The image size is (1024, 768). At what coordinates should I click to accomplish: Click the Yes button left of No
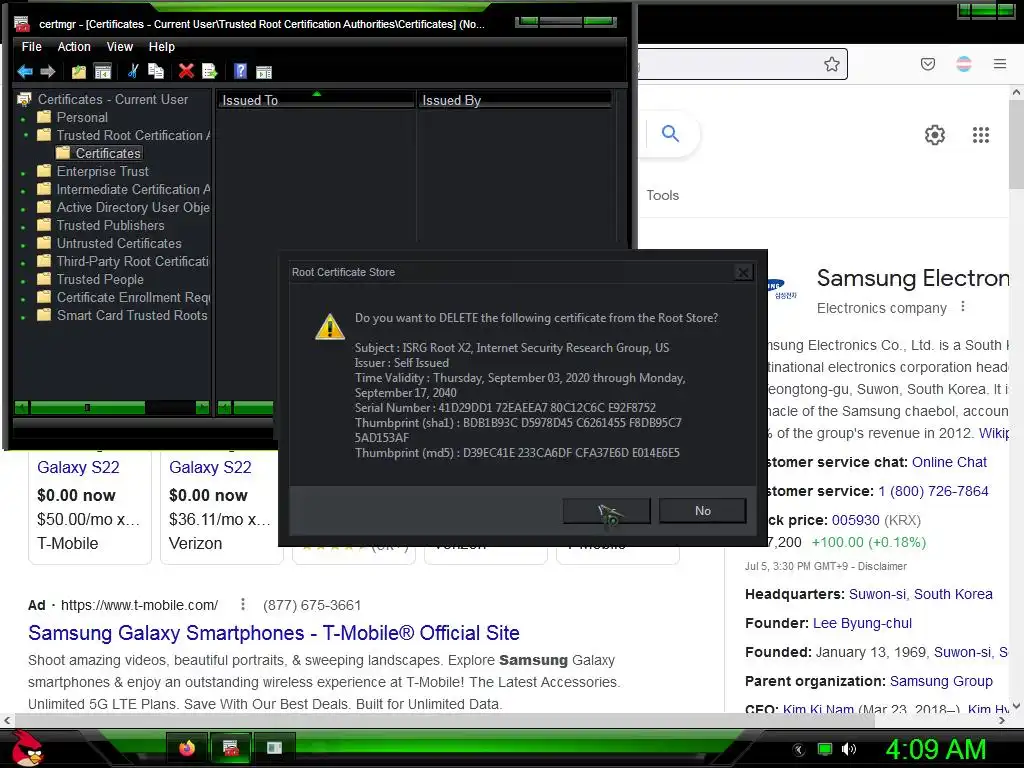click(x=607, y=511)
